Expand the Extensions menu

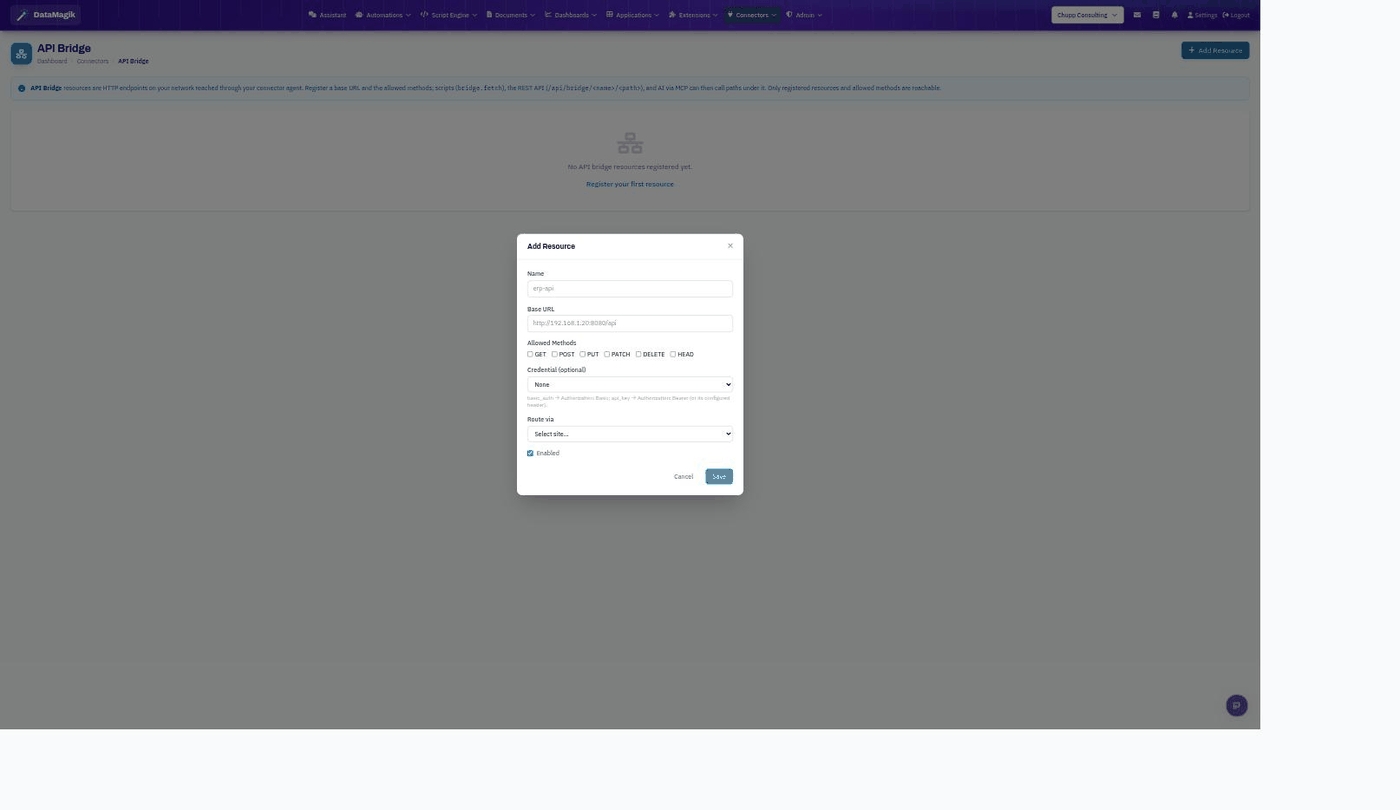(x=693, y=15)
